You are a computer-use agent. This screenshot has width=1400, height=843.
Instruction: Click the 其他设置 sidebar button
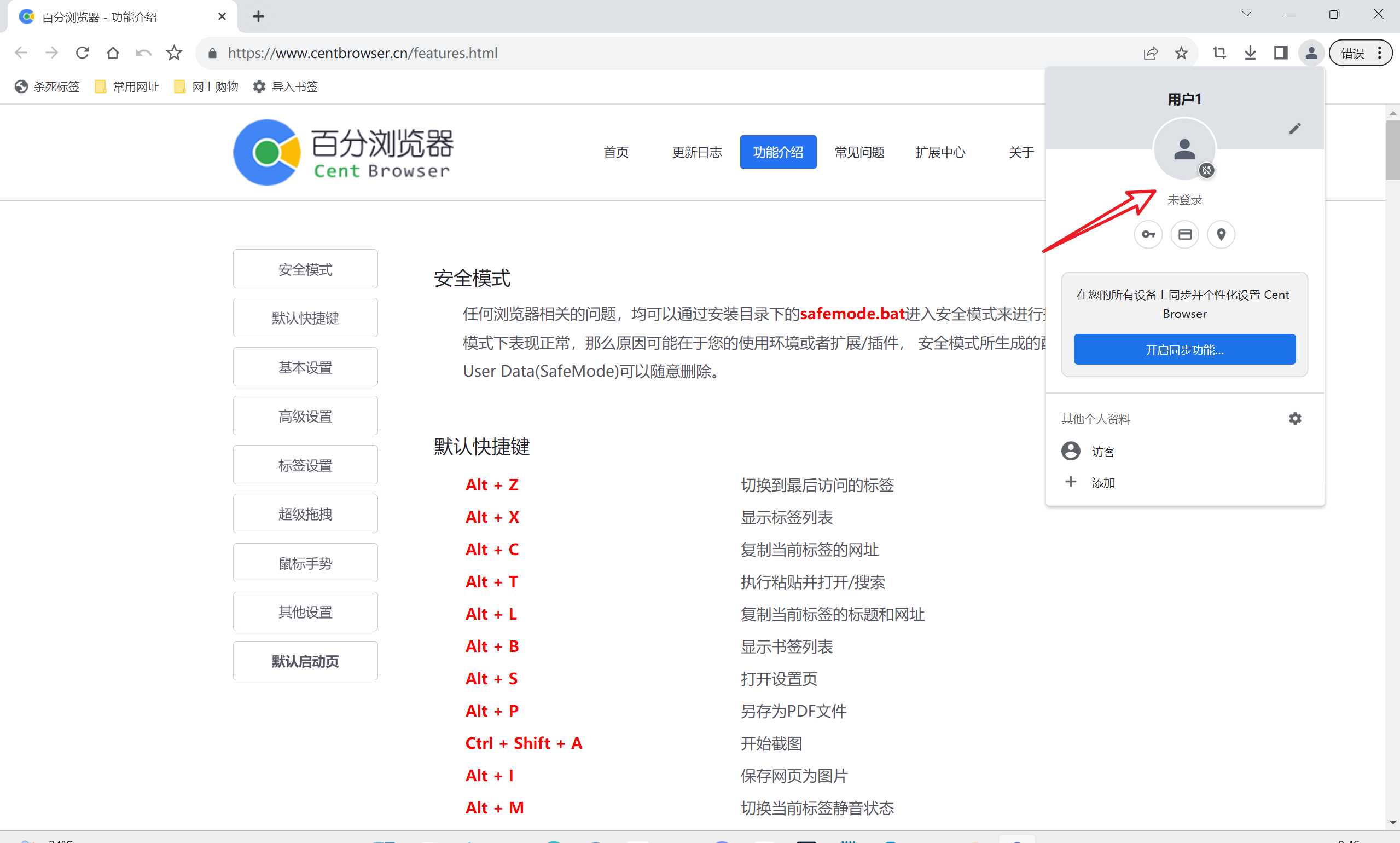(x=305, y=613)
